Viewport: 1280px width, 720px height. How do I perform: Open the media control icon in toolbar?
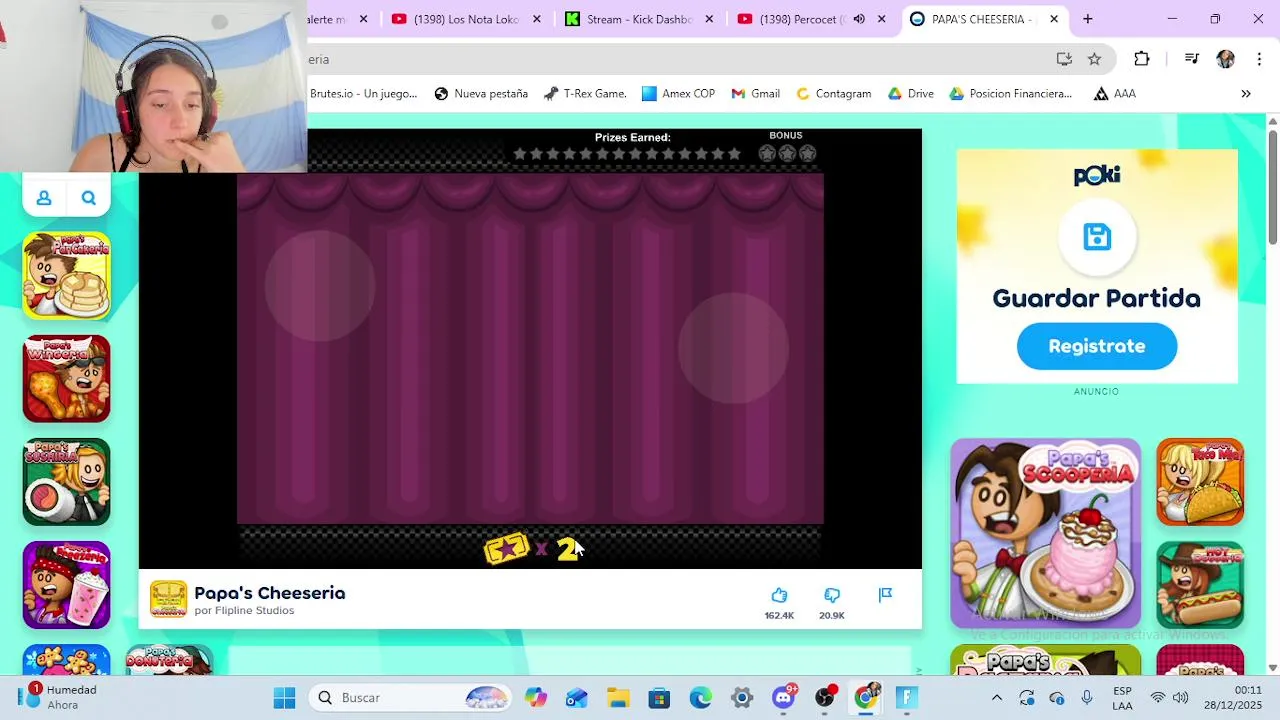pos(1191,59)
